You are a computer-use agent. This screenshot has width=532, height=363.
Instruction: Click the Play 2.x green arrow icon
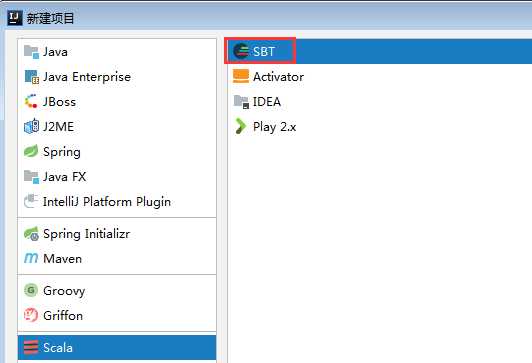click(241, 126)
